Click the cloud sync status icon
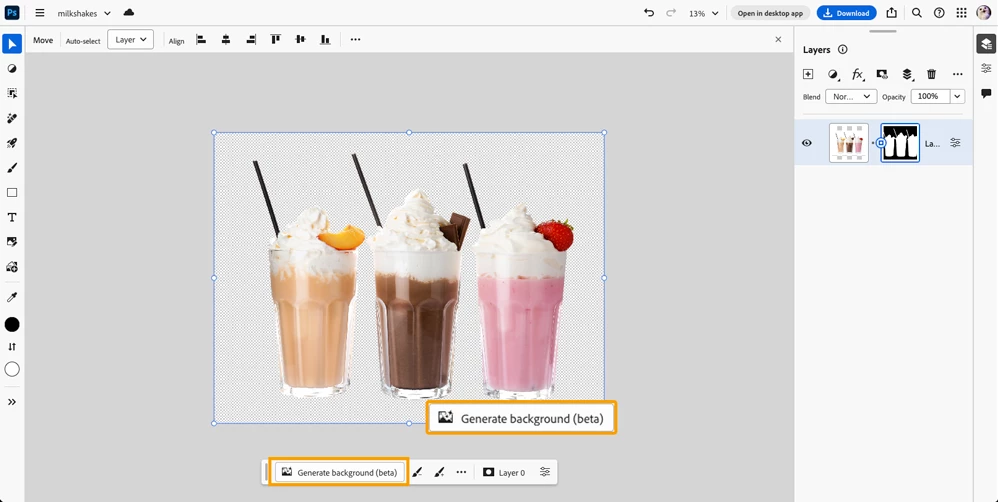 tap(129, 13)
